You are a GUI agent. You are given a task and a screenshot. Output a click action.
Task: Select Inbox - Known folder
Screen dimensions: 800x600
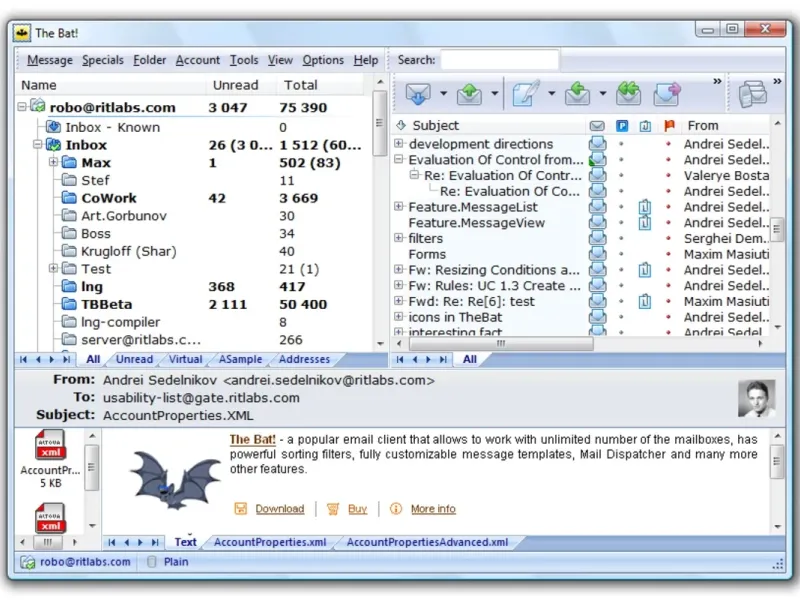(112, 127)
